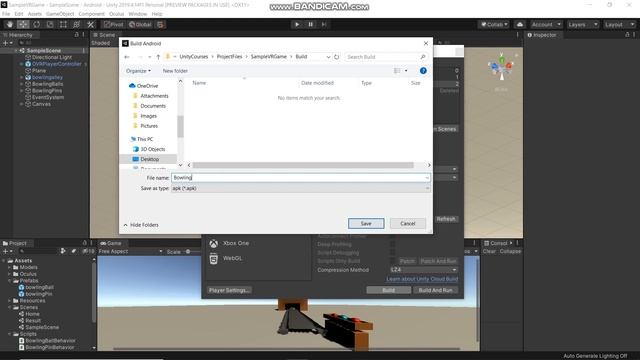Go up one folder level arrow
This screenshot has width=640, height=360.
click(158, 57)
